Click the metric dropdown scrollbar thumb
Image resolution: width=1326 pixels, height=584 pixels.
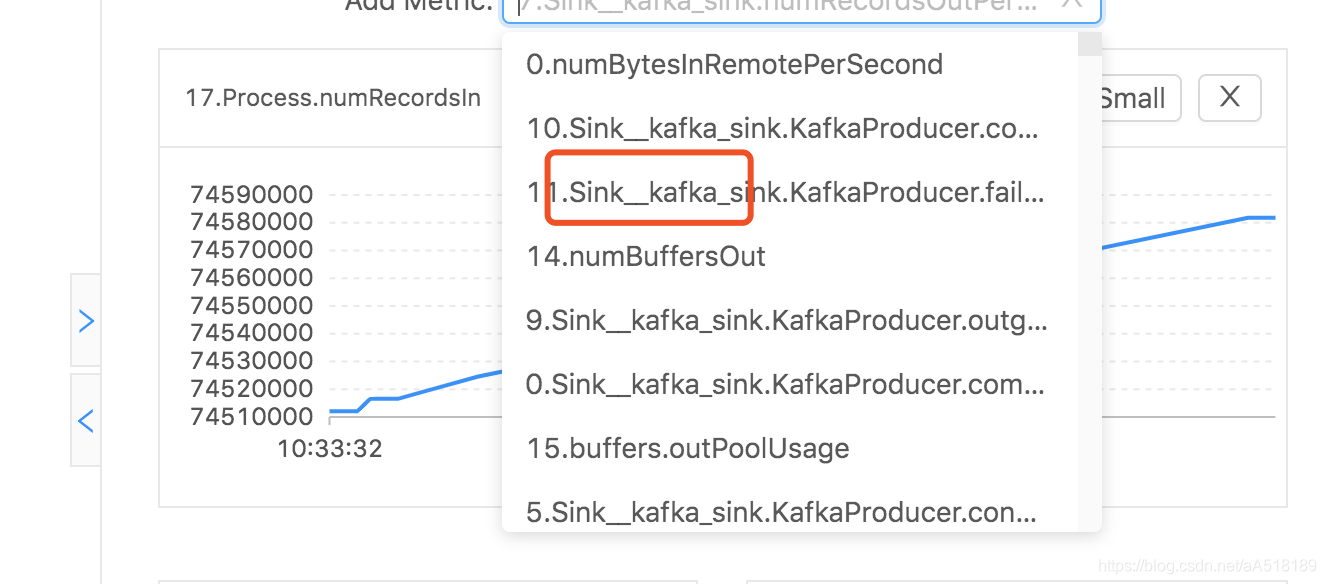(x=1089, y=44)
